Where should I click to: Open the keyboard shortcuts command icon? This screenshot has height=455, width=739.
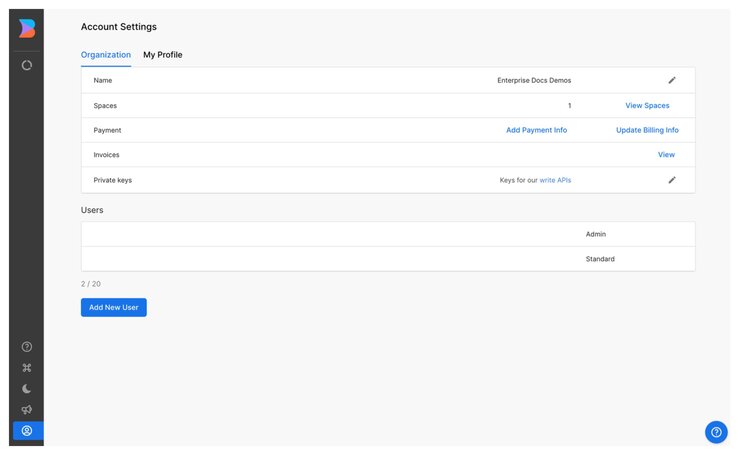coord(27,368)
